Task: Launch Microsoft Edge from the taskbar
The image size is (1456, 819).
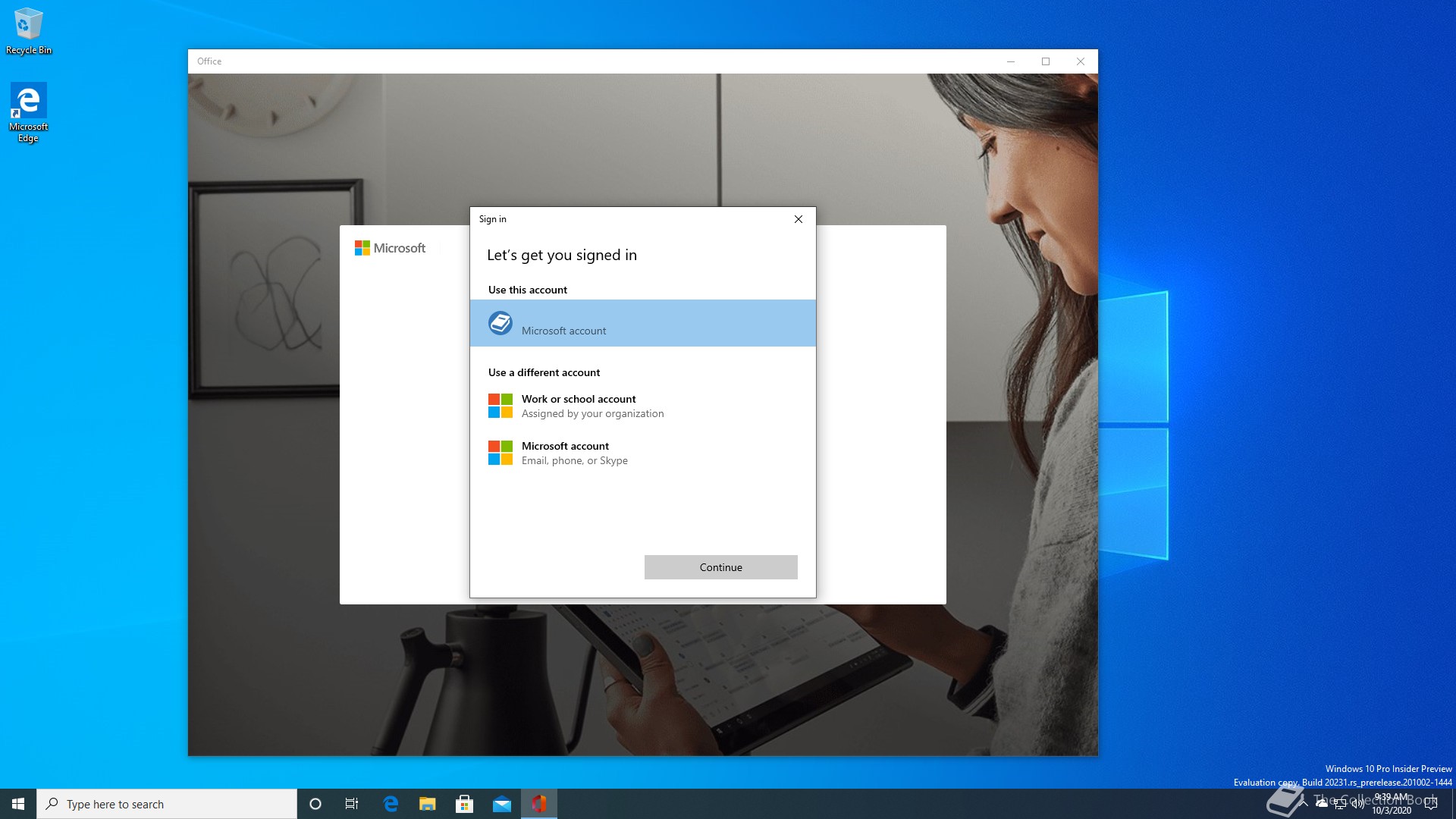Action: pyautogui.click(x=391, y=804)
